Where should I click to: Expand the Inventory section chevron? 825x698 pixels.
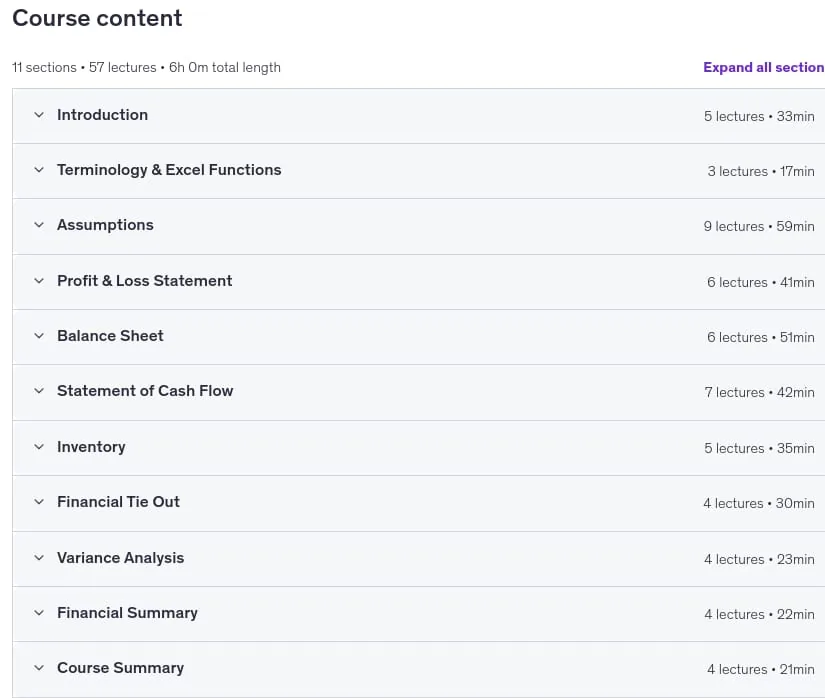[39, 447]
